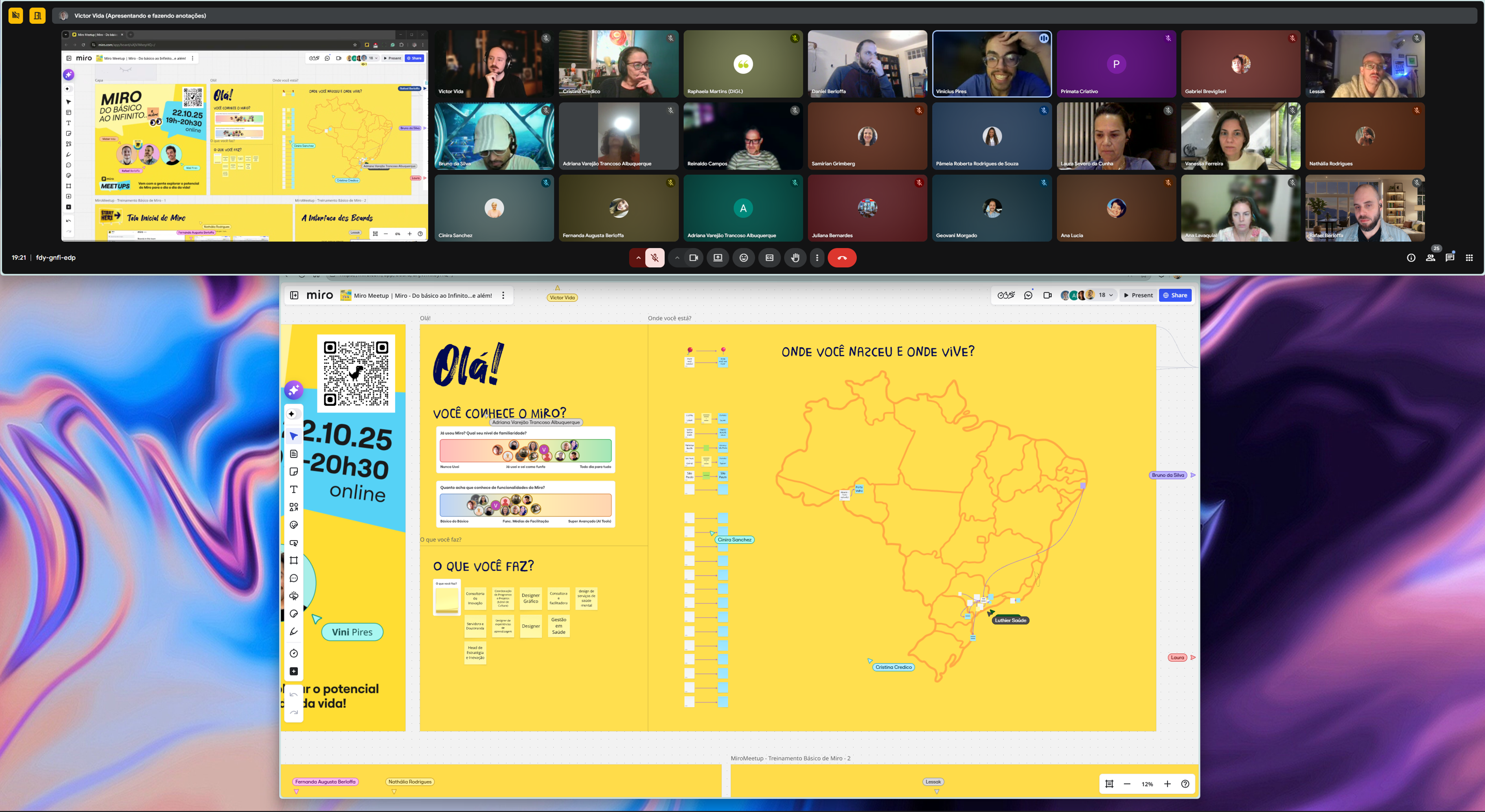The image size is (1485, 812).
Task: Select the Pen drawing tool
Action: (x=293, y=632)
